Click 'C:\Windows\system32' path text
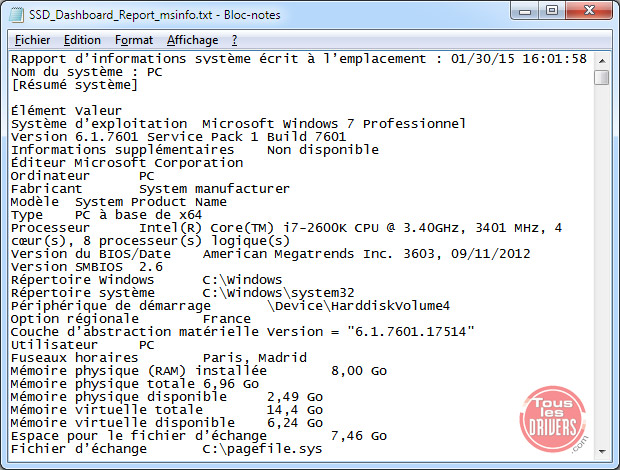Image resolution: width=620 pixels, height=470 pixels. pos(278,293)
